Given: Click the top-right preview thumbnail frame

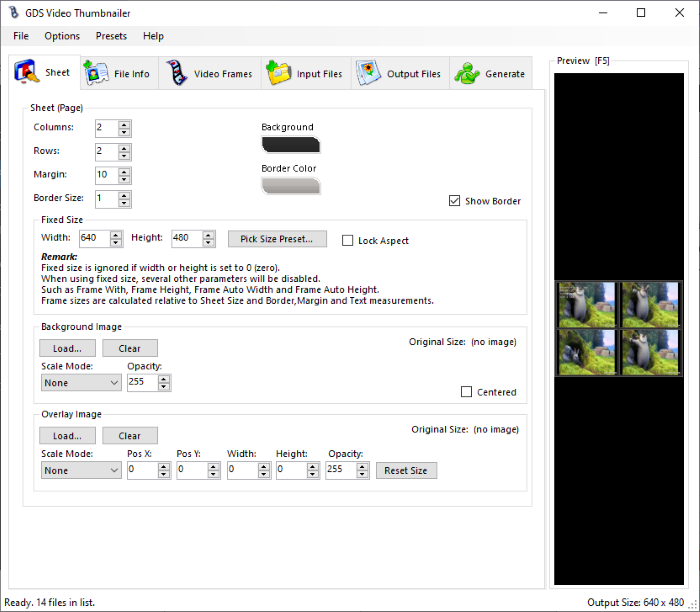Looking at the screenshot, I should coord(650,304).
